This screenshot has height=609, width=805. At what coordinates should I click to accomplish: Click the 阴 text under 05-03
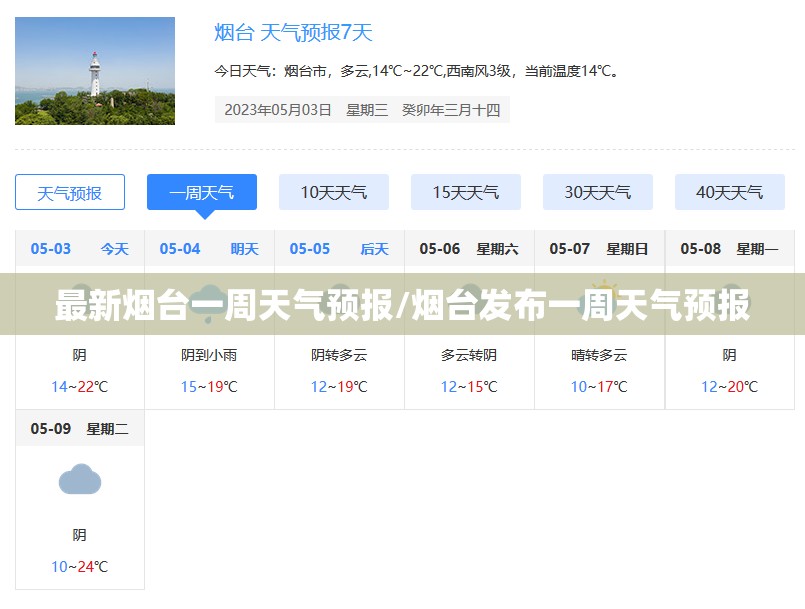point(80,355)
